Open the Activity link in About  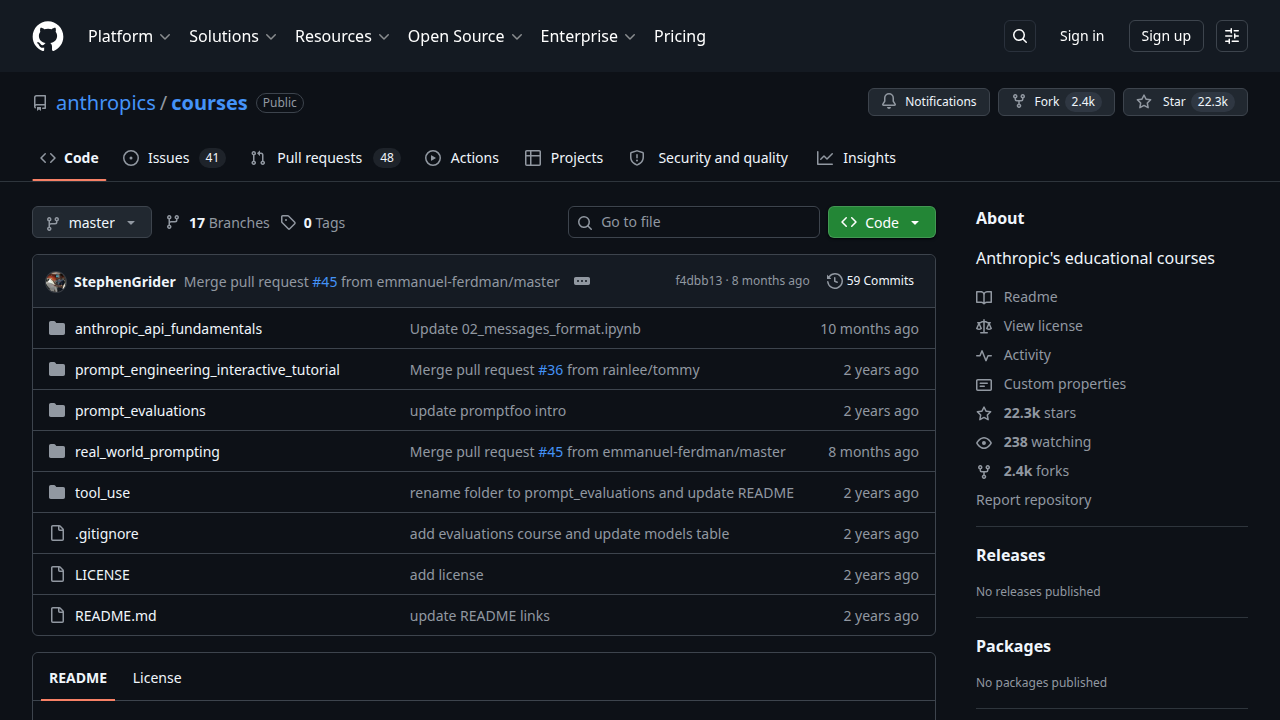pyautogui.click(x=1013, y=355)
